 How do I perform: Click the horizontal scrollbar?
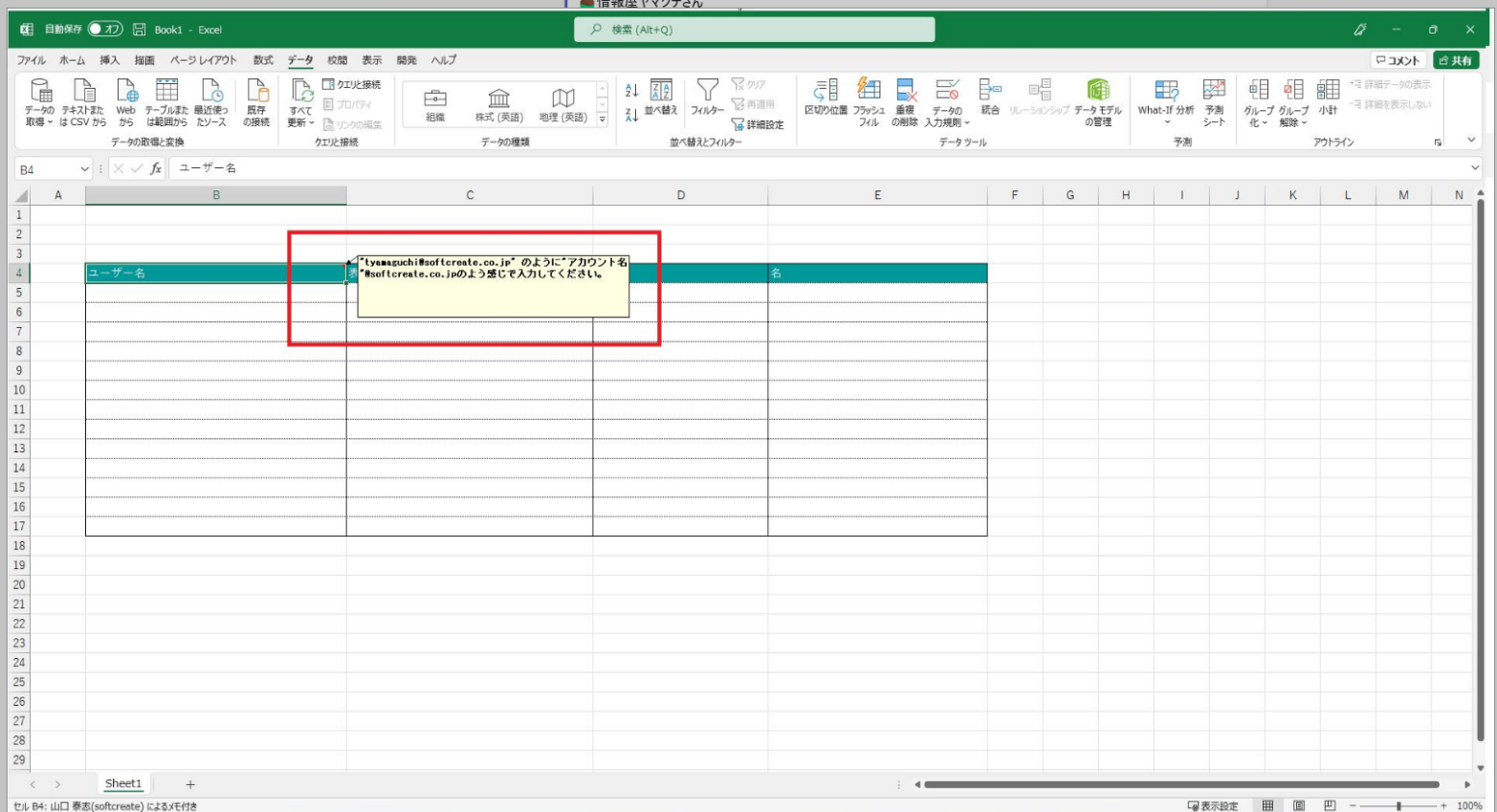(1182, 784)
